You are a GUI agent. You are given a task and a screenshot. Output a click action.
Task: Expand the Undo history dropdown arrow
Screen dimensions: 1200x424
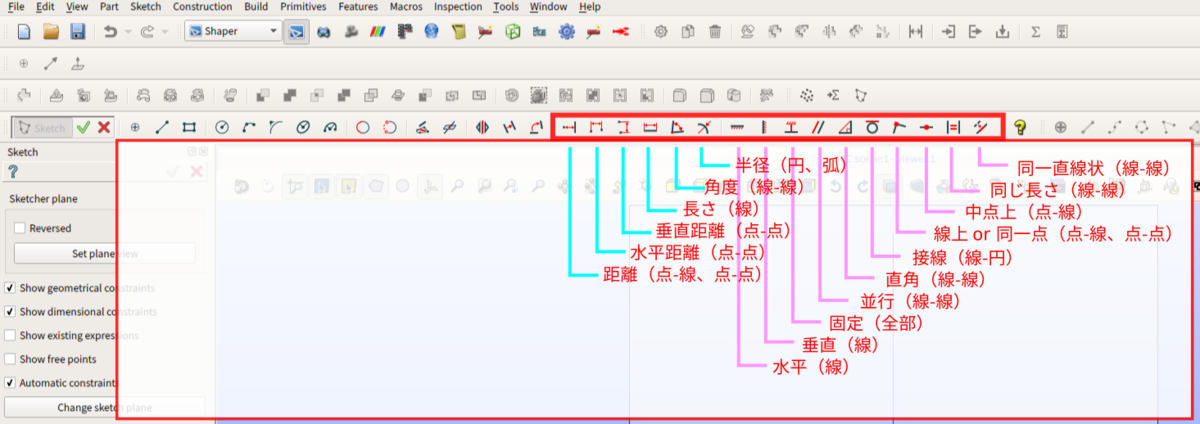126,32
